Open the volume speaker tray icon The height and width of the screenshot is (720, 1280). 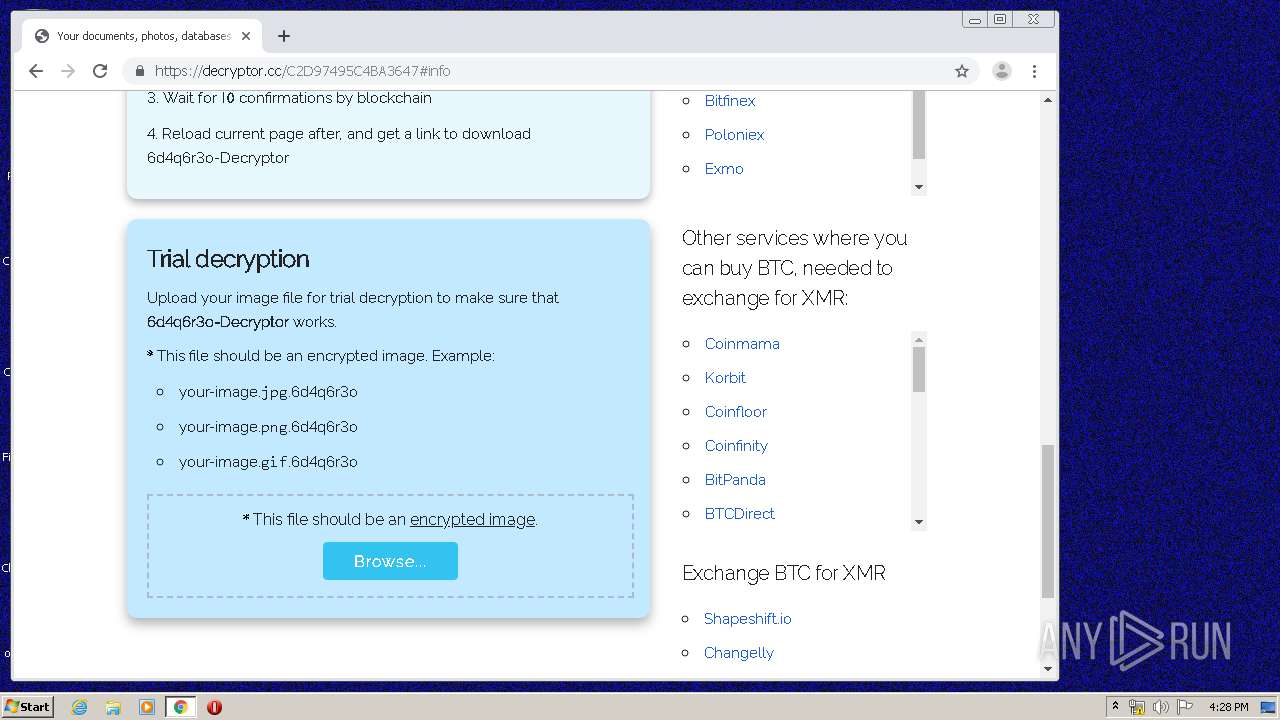click(1161, 707)
